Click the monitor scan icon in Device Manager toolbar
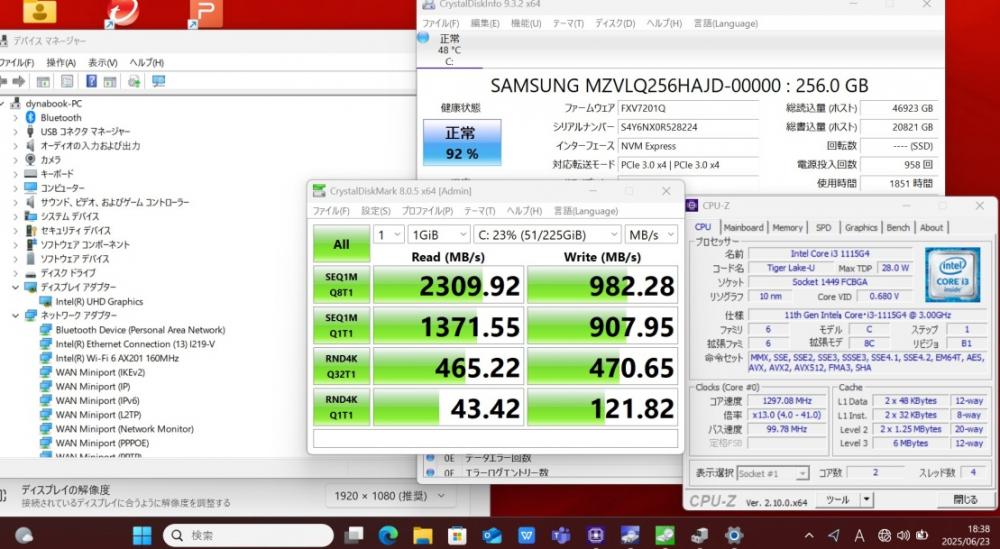The image size is (1000, 549). [x=159, y=82]
